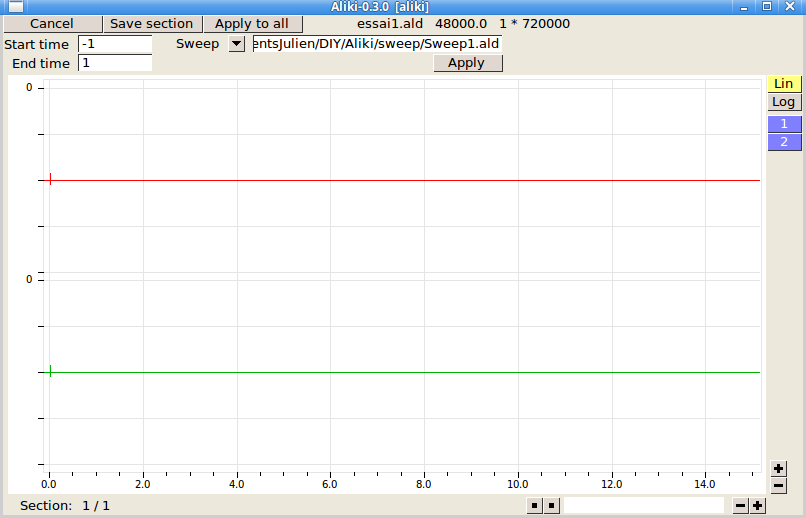Click the second square scroll button
806x518 pixels.
[552, 506]
